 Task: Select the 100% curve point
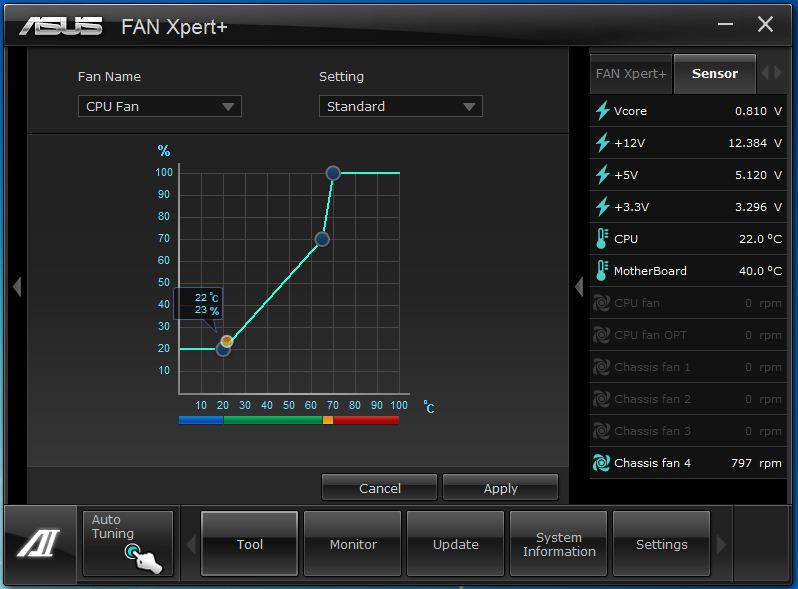(333, 173)
